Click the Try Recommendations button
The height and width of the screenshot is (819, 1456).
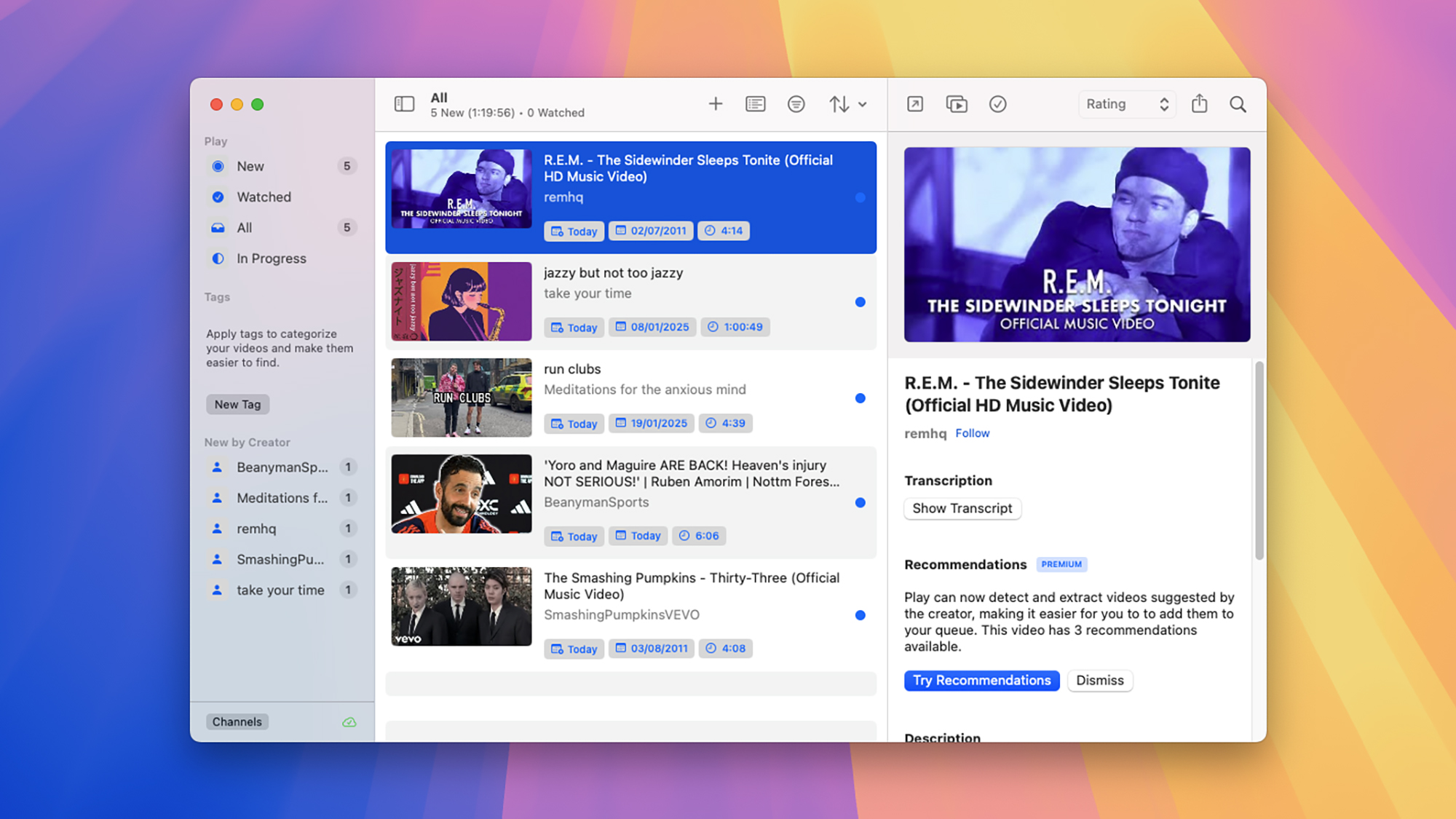pyautogui.click(x=981, y=680)
